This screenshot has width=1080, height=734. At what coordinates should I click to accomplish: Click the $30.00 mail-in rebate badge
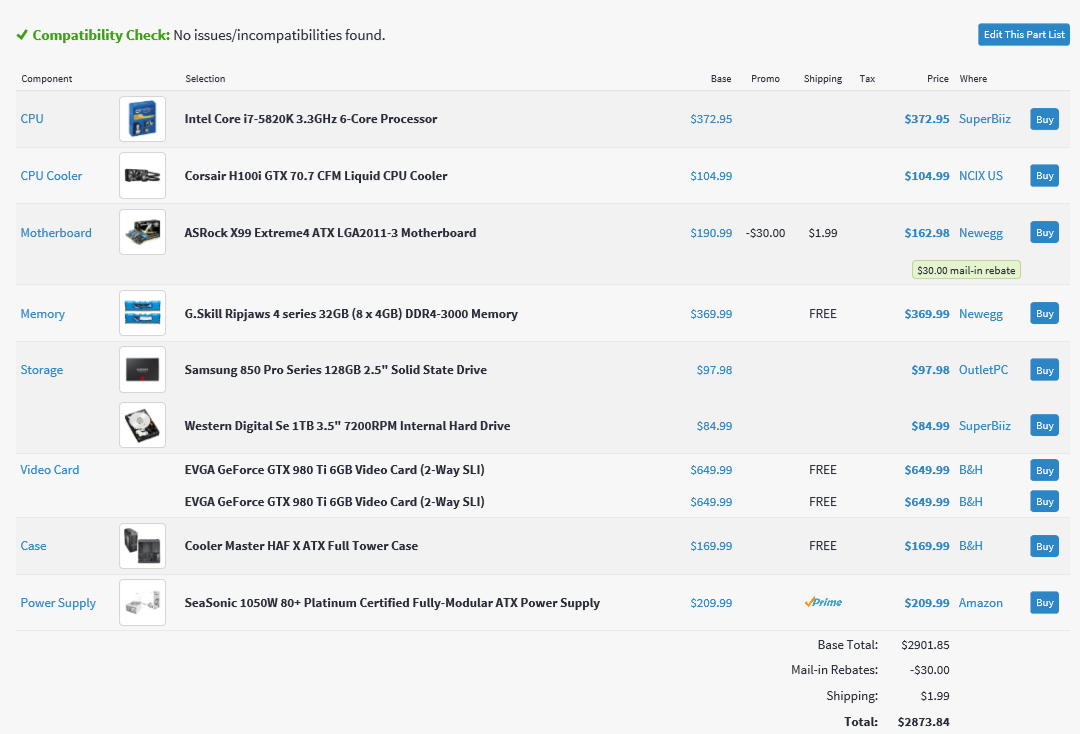966,270
